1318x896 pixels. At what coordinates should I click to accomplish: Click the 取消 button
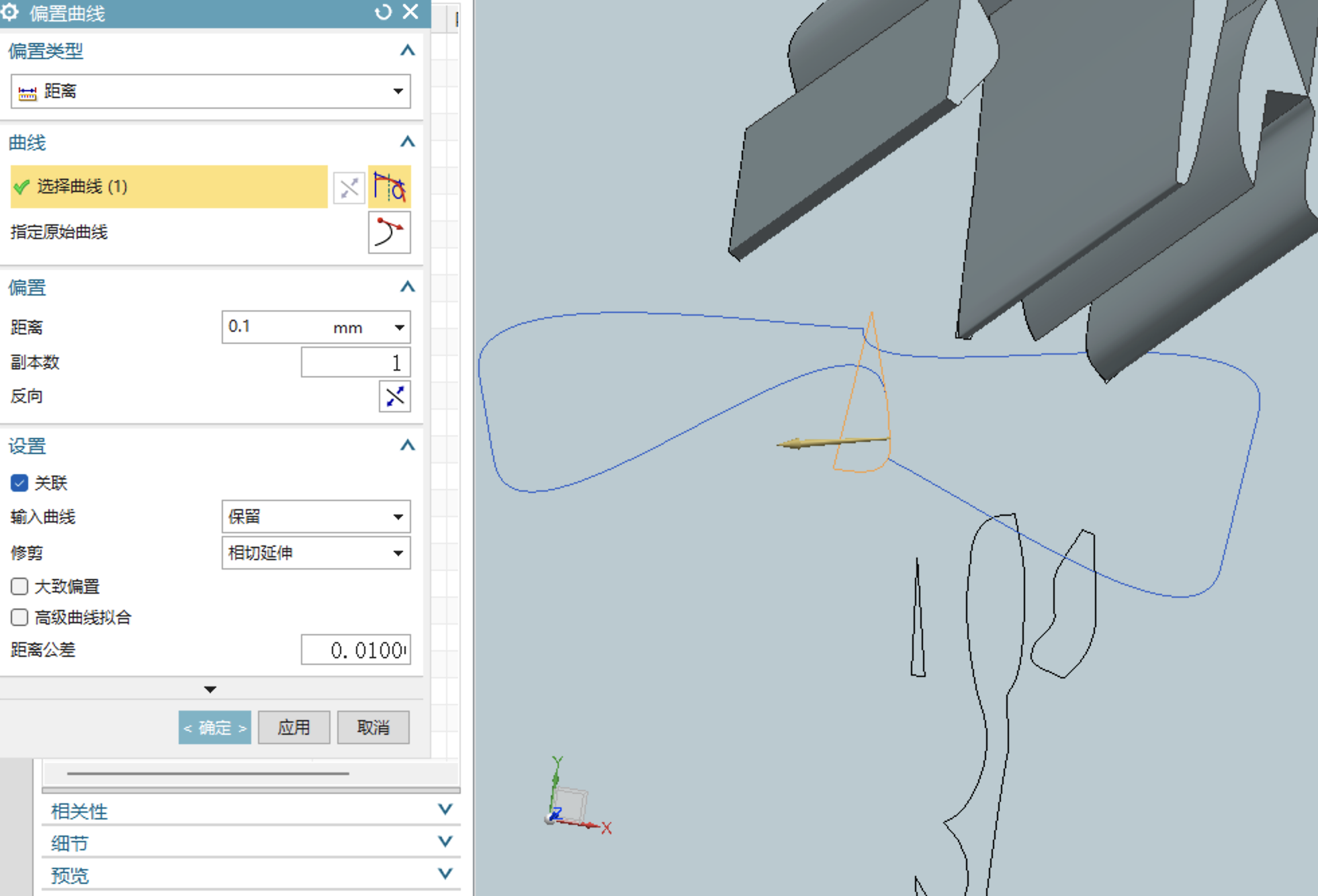pyautogui.click(x=373, y=727)
